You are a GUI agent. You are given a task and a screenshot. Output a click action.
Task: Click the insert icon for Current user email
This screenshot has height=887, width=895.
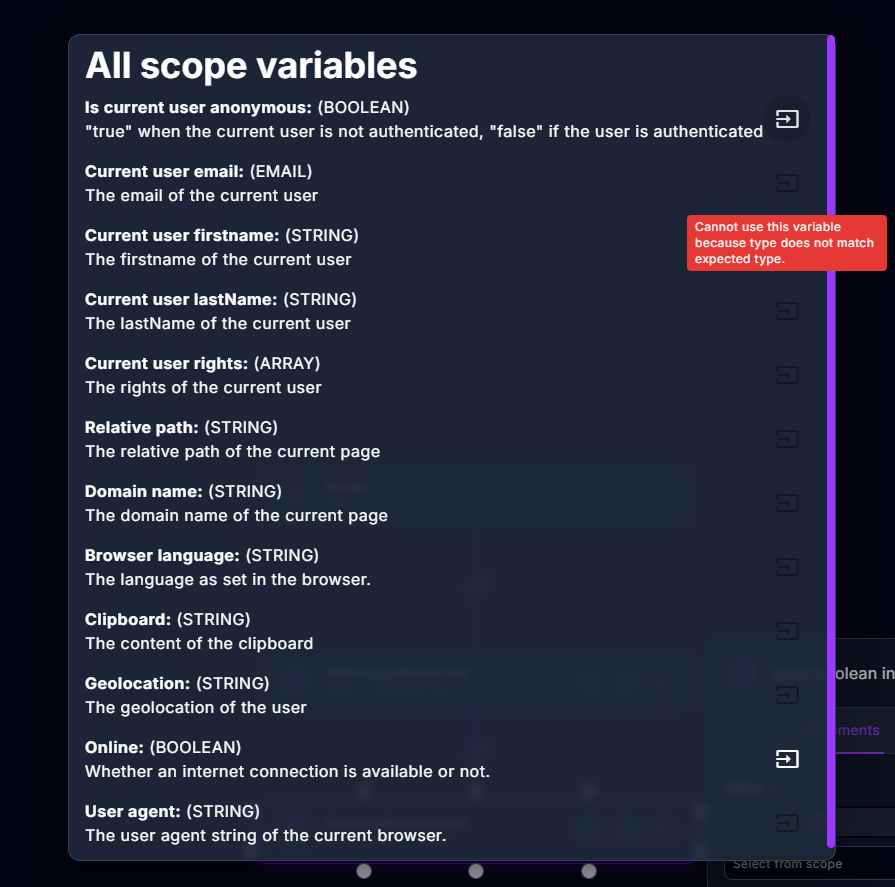(787, 183)
